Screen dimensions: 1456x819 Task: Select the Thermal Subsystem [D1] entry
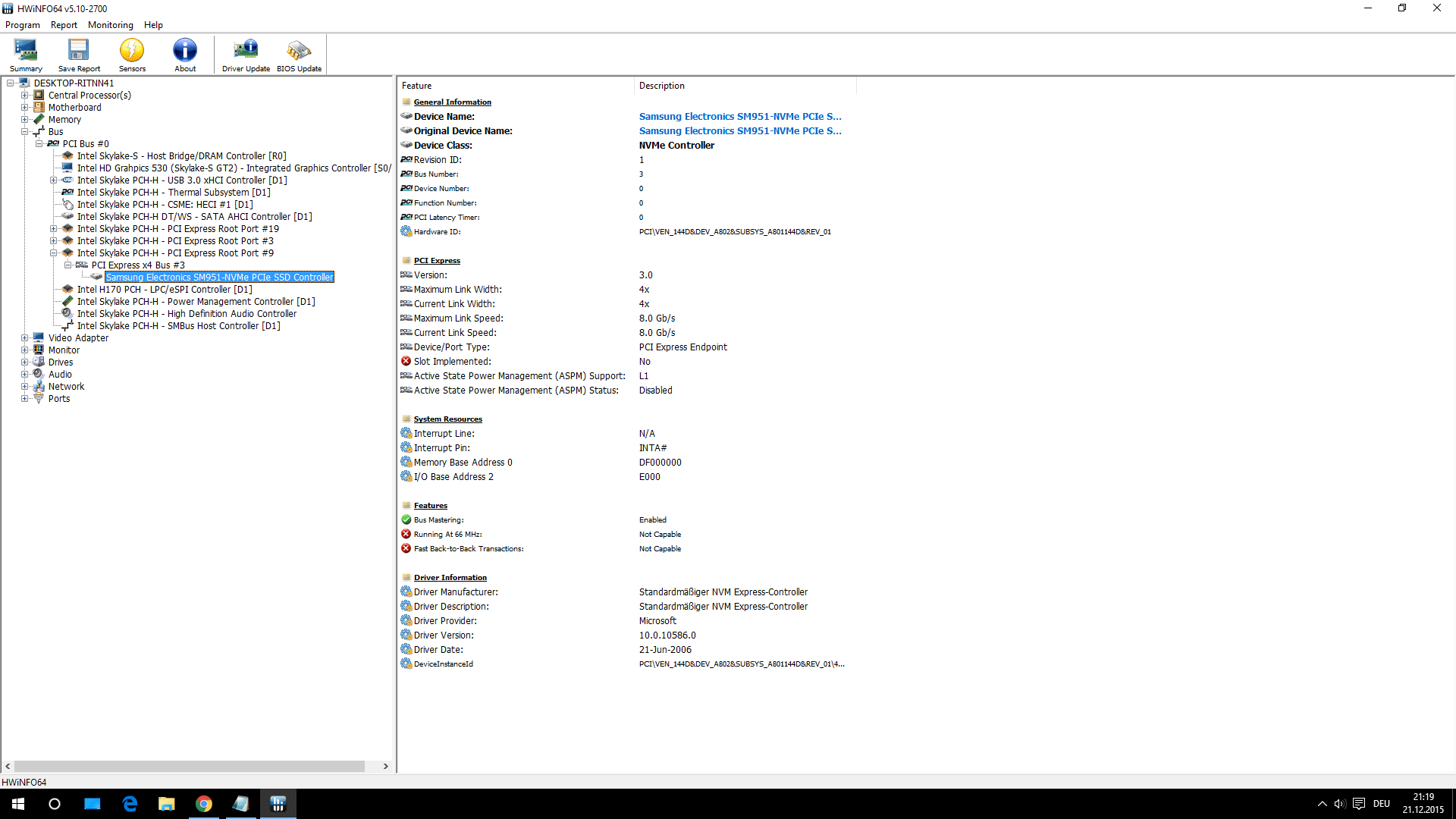(173, 193)
